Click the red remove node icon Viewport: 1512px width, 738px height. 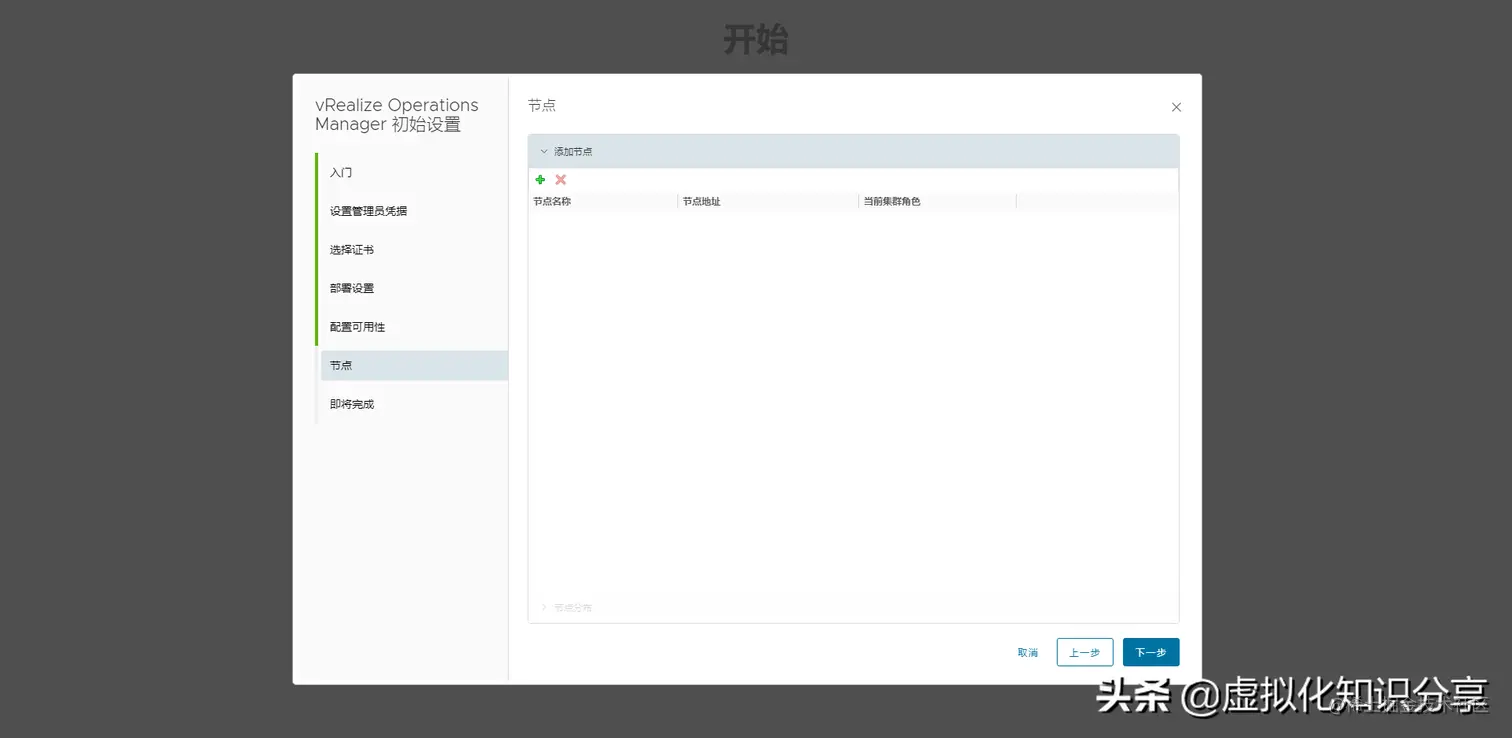tap(560, 180)
